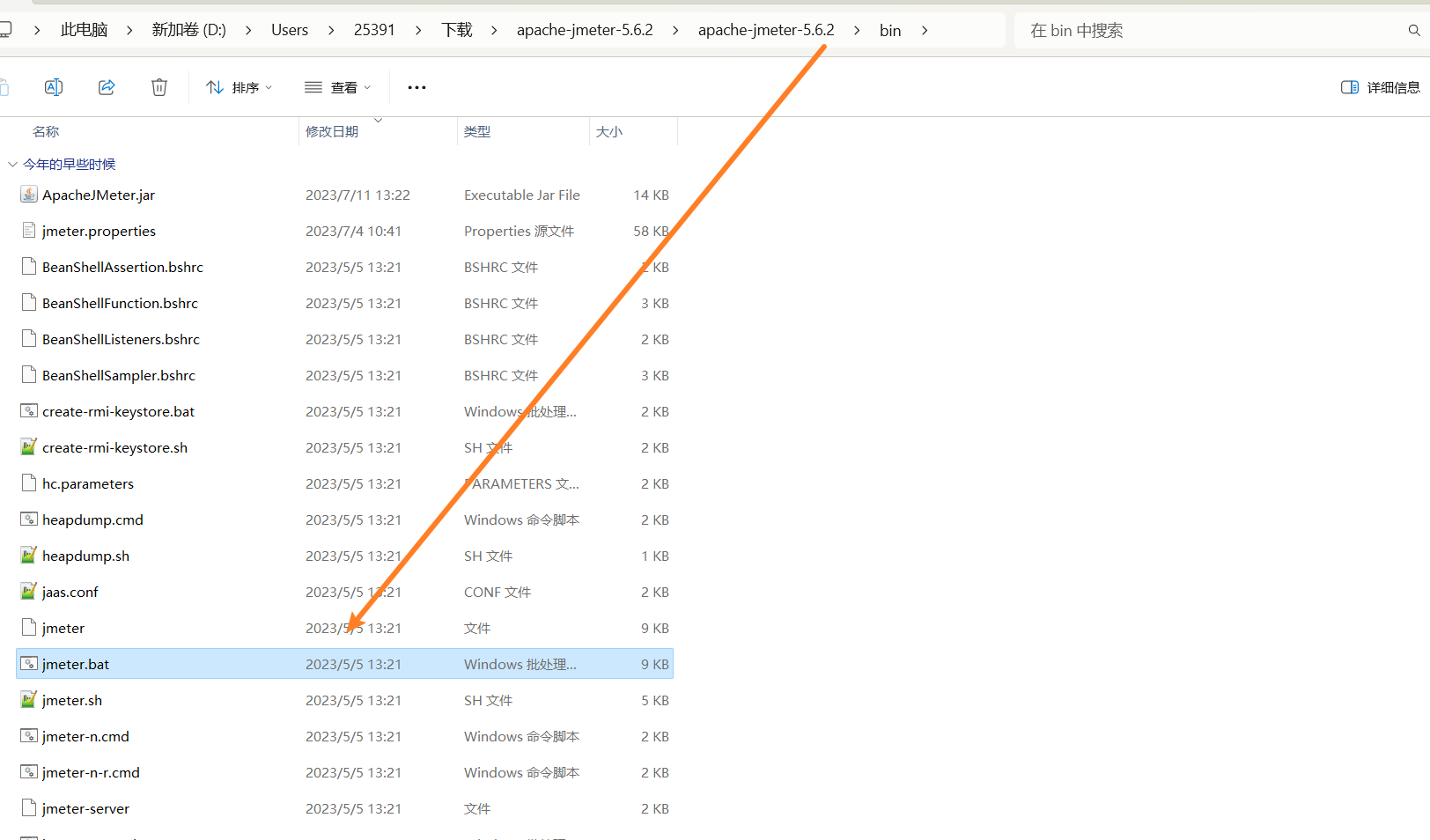The height and width of the screenshot is (840, 1430).
Task: Go to 25391 in breadcrumb
Action: pos(374,30)
